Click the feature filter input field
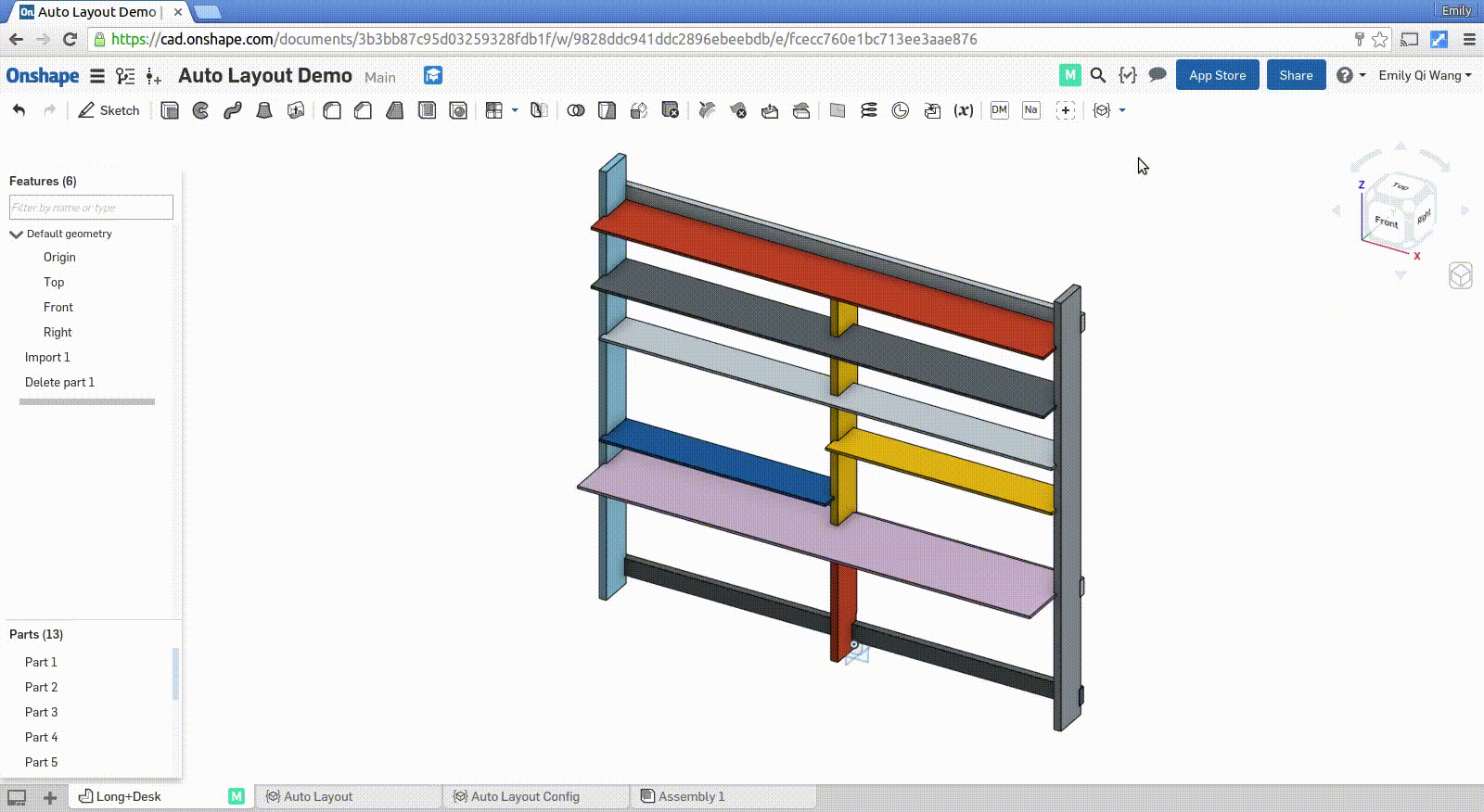 [91, 208]
